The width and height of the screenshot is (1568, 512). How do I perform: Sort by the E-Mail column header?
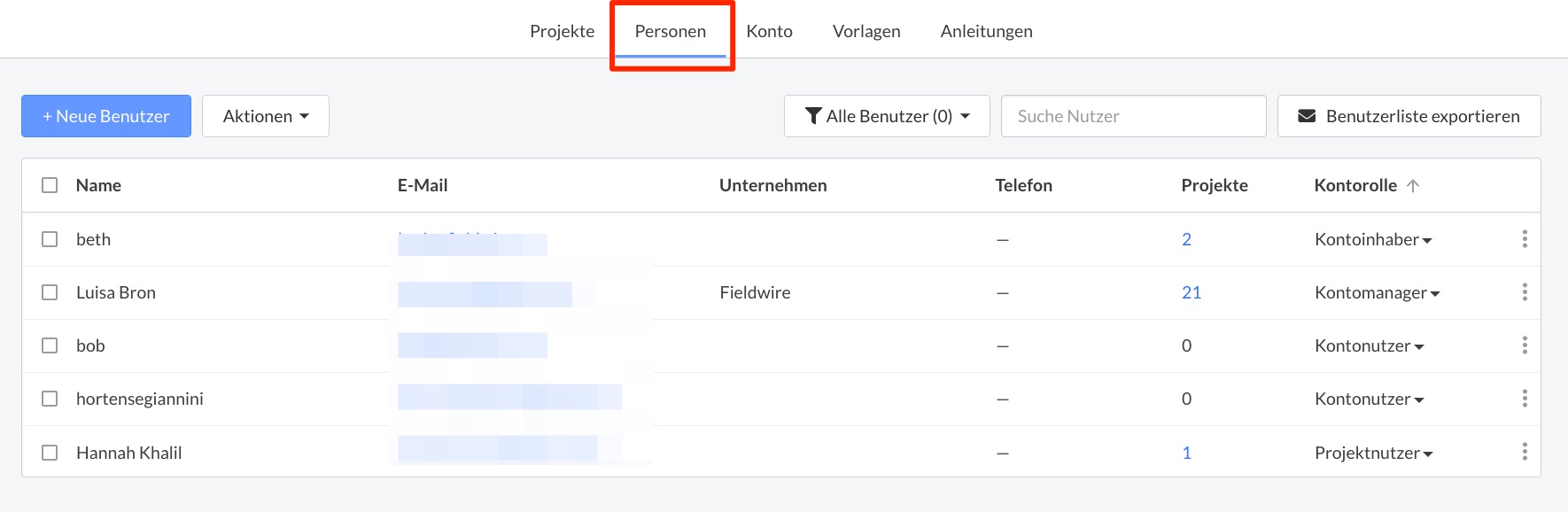click(423, 185)
